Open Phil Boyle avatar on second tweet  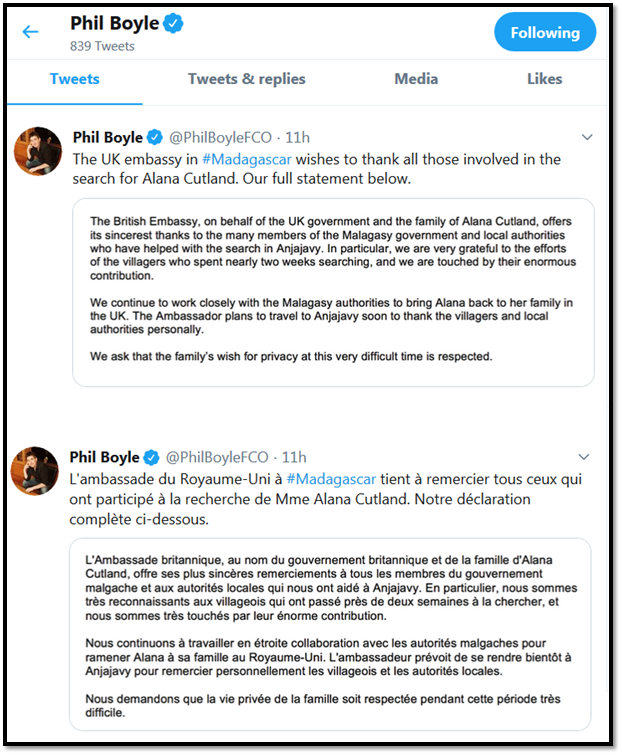[35, 471]
